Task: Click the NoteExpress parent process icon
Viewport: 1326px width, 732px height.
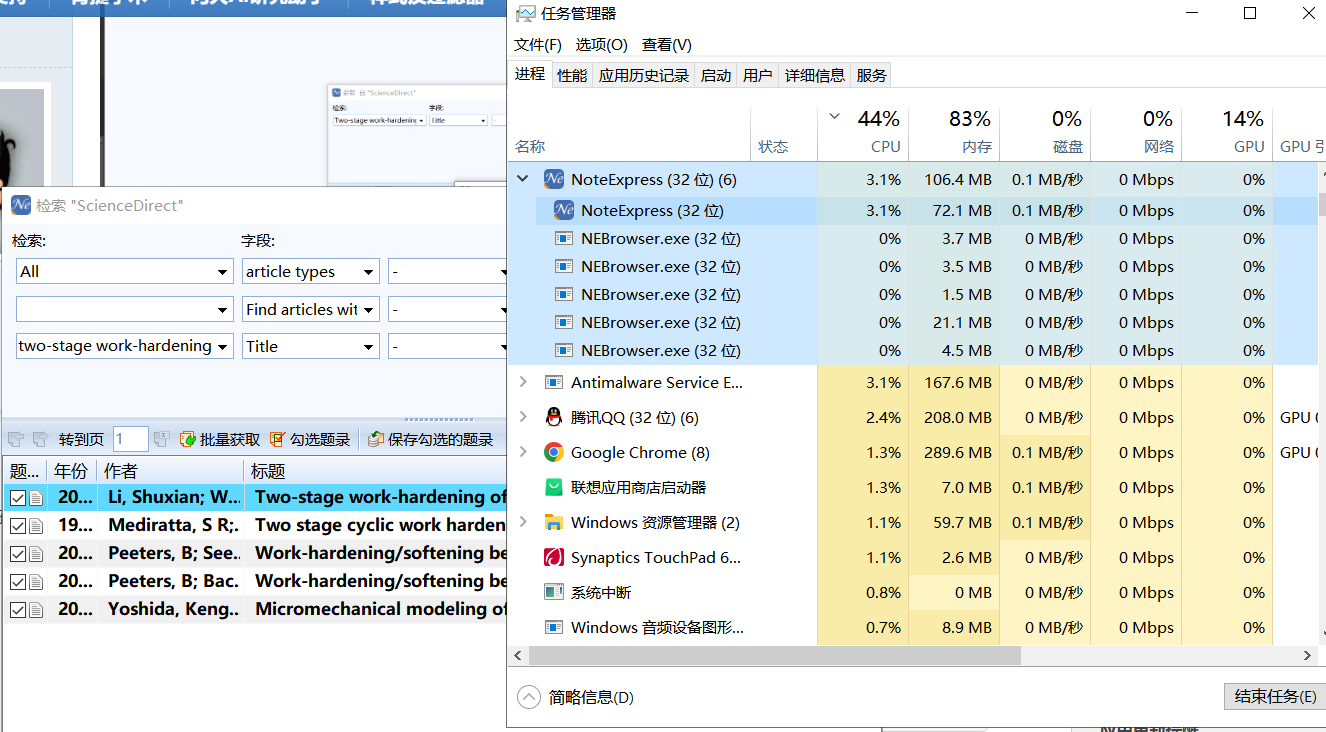Action: [554, 180]
